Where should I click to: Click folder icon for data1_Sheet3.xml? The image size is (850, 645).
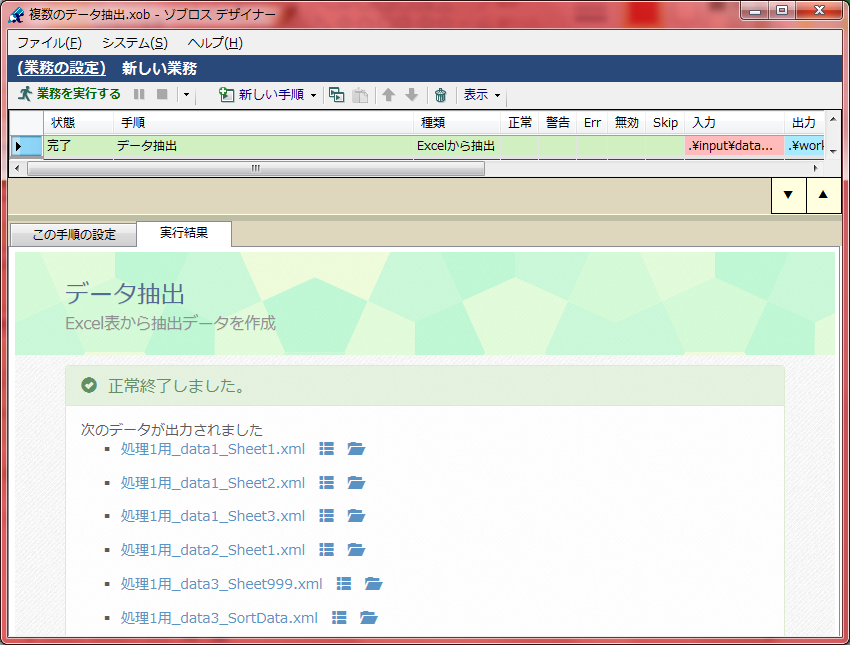356,516
